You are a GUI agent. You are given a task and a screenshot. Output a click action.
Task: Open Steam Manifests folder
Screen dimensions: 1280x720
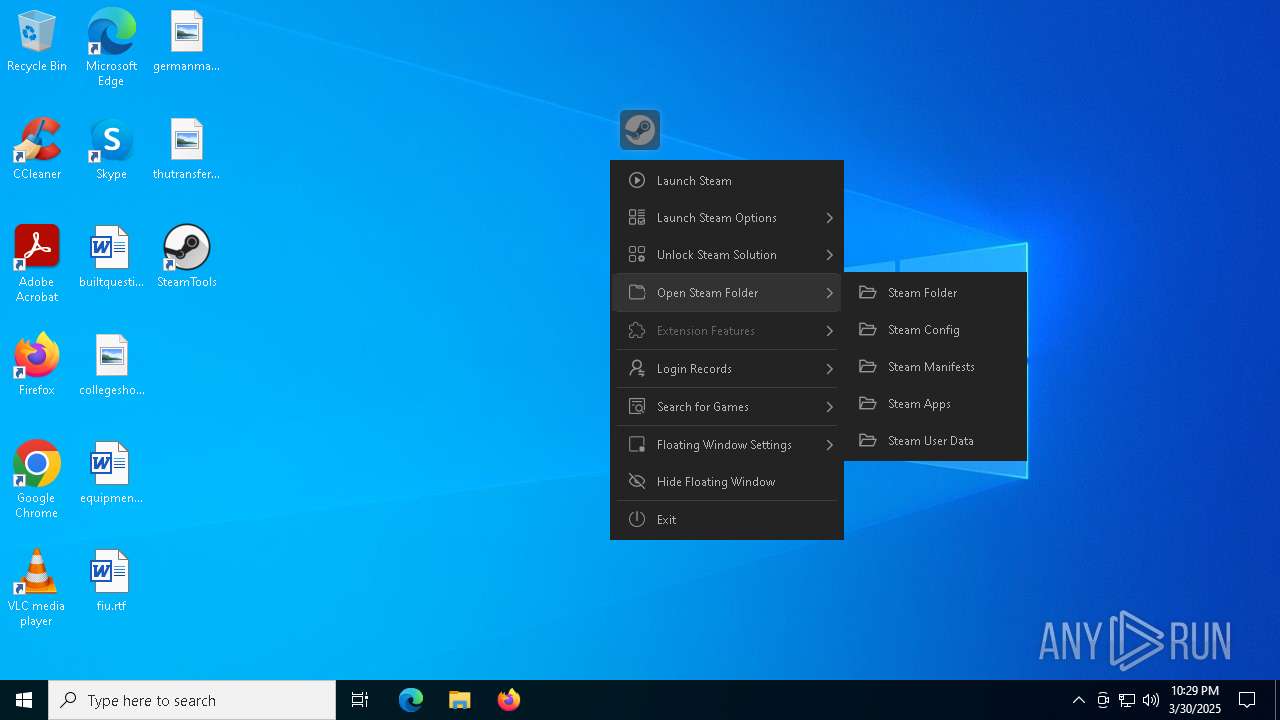coord(935,367)
